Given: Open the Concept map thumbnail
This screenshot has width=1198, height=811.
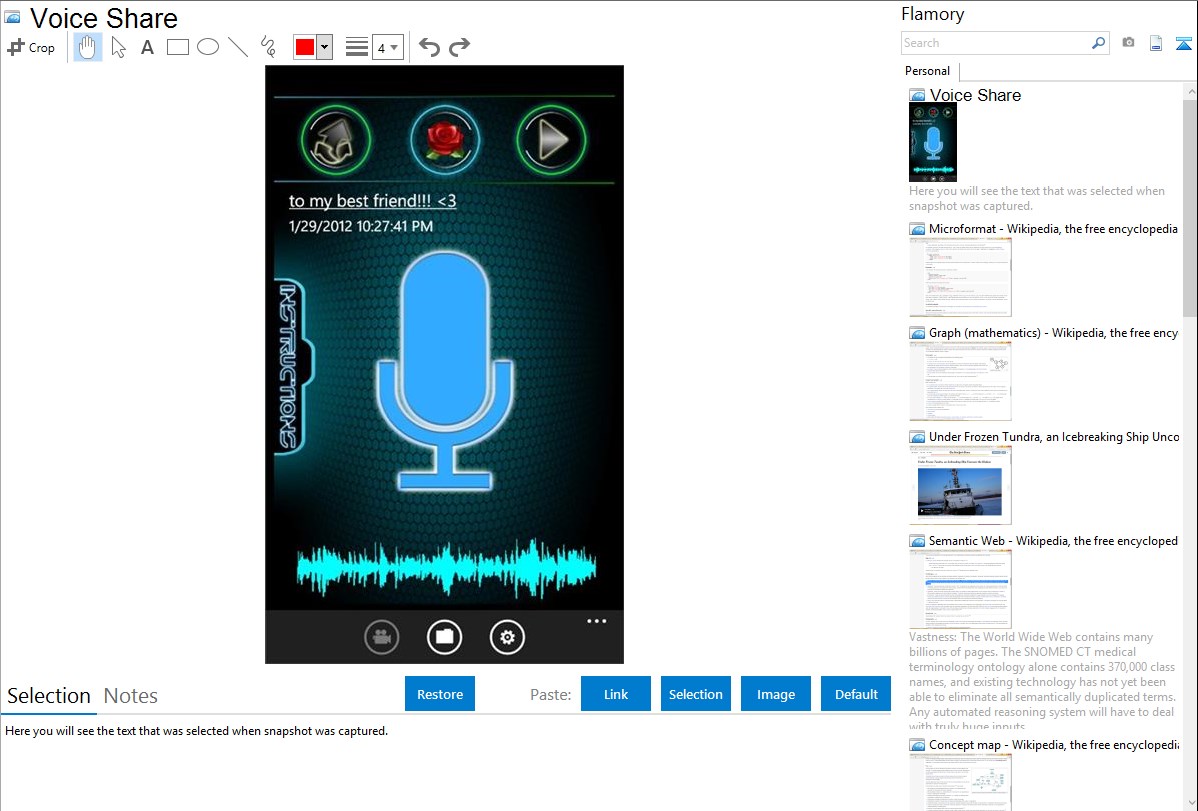Looking at the screenshot, I should point(960,782).
